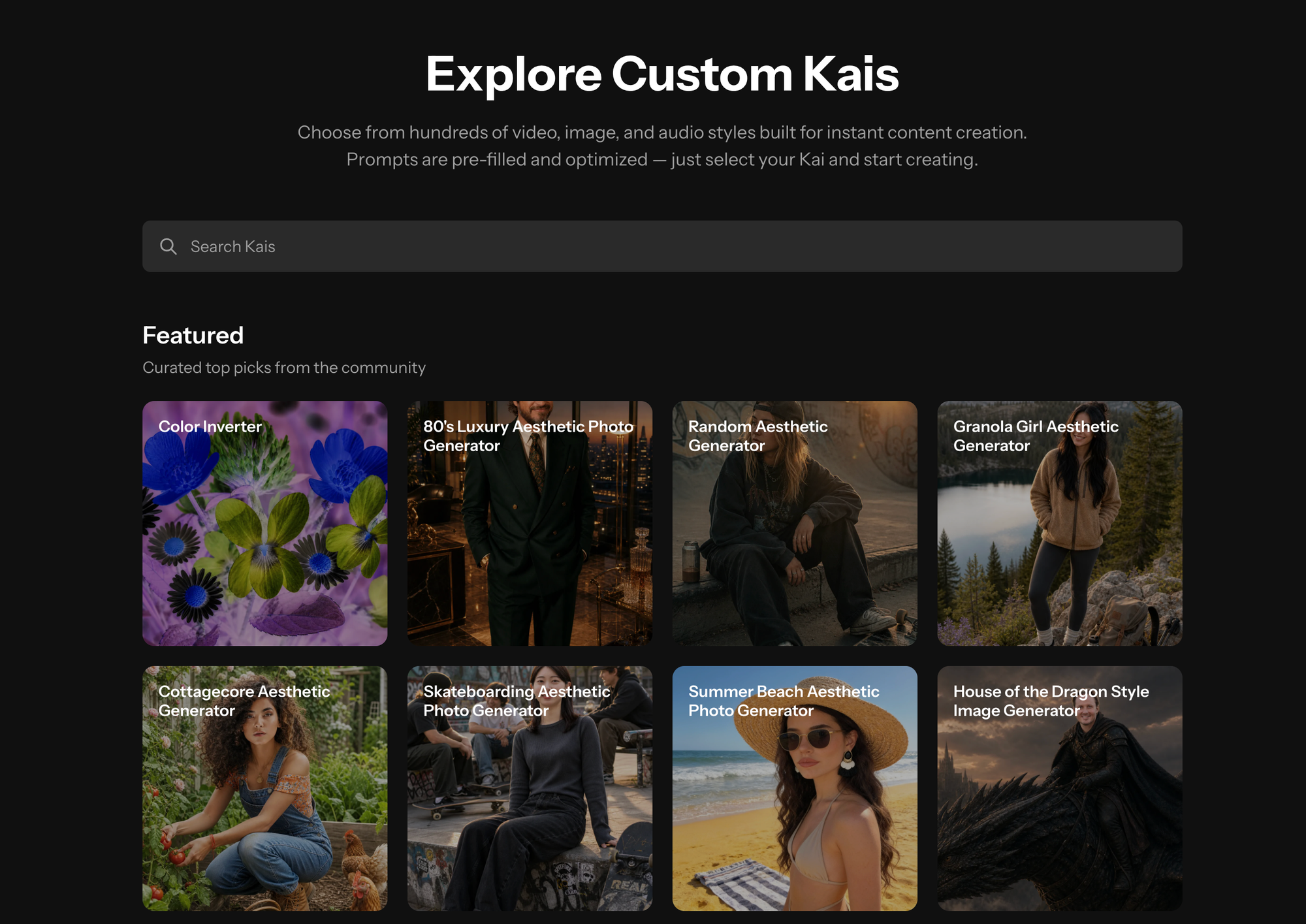Open the Skateboarding Aesthetic Photo Generator card

click(530, 788)
